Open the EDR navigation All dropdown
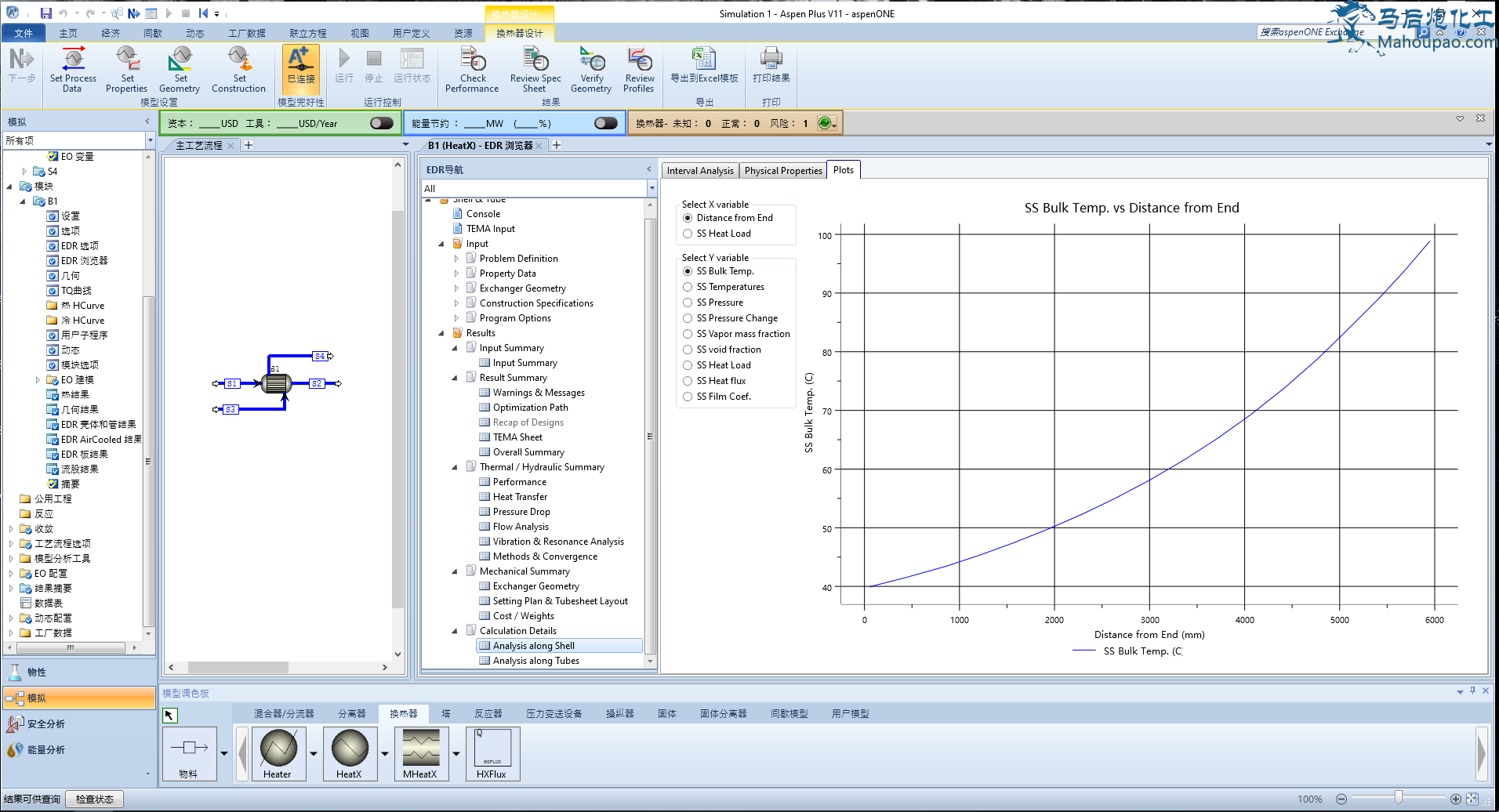 (652, 188)
